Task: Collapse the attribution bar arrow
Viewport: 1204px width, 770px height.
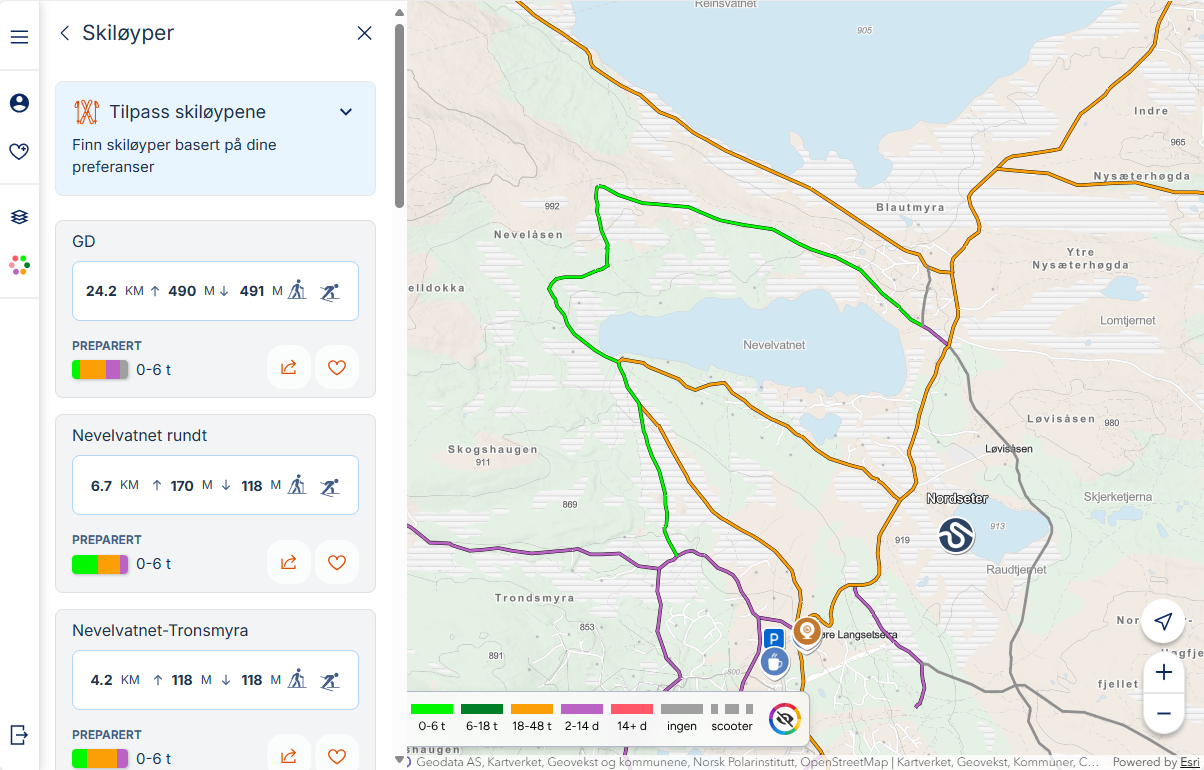Action: (x=401, y=761)
